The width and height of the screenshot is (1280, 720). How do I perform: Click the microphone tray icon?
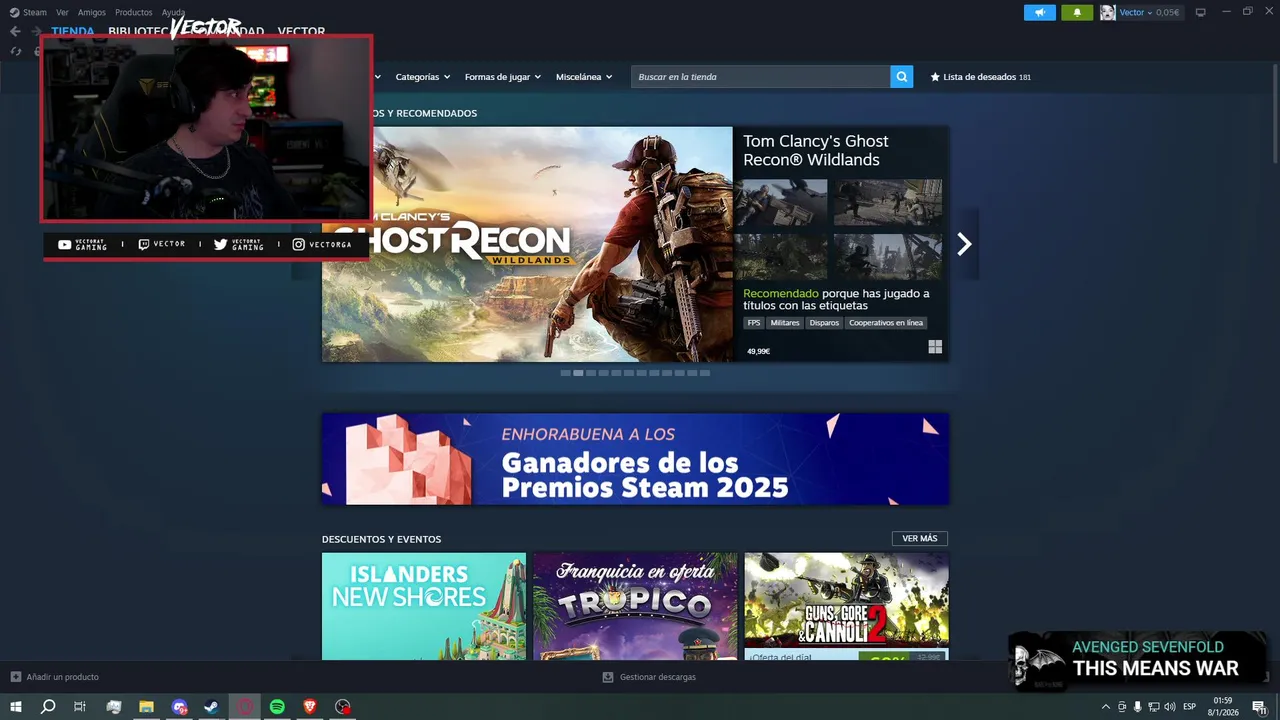[1137, 707]
